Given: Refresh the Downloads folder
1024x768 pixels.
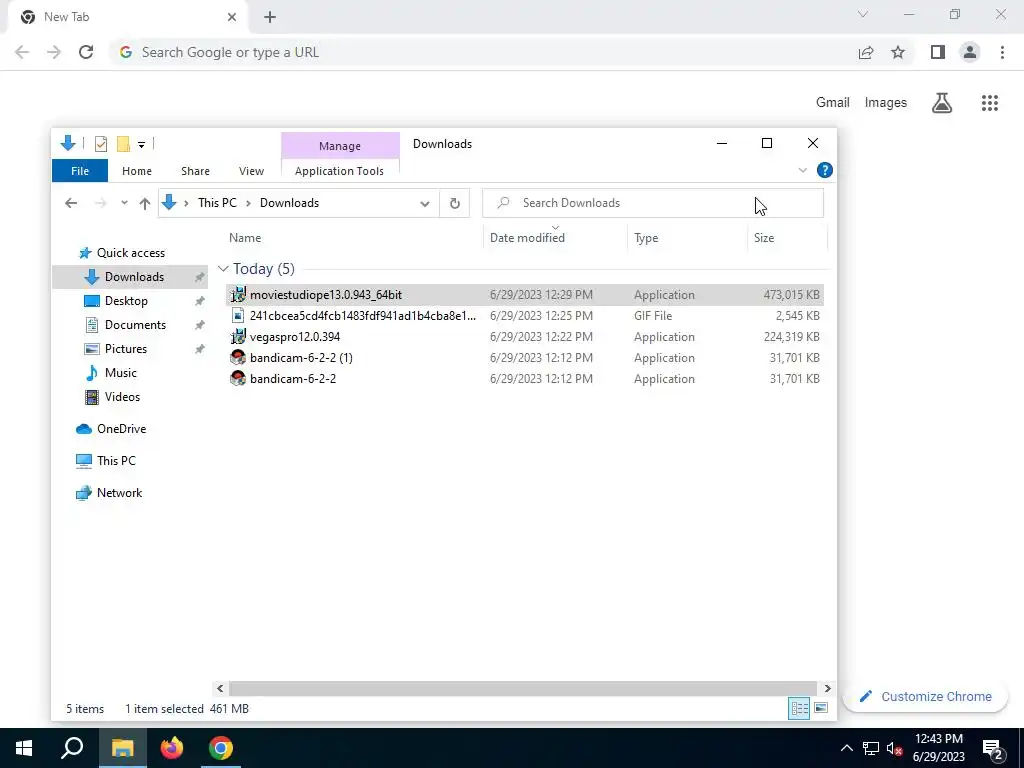Looking at the screenshot, I should click(455, 203).
